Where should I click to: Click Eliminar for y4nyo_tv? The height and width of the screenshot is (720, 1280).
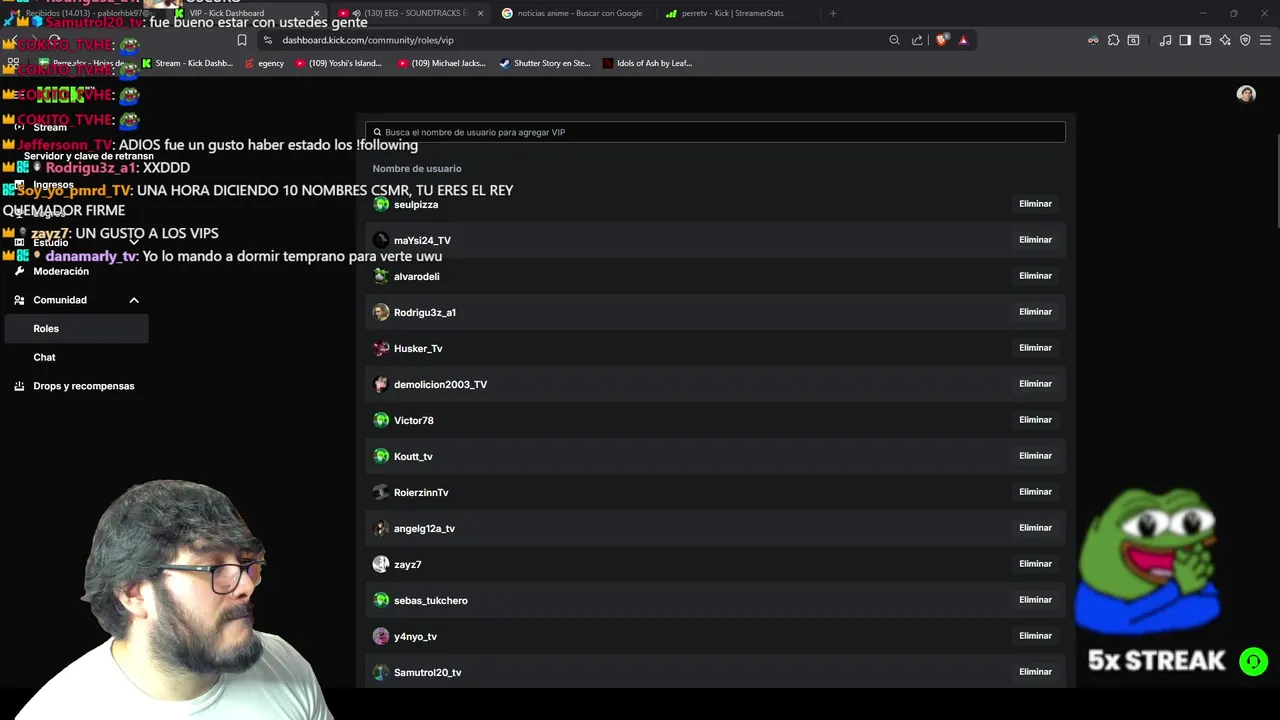pos(1035,636)
